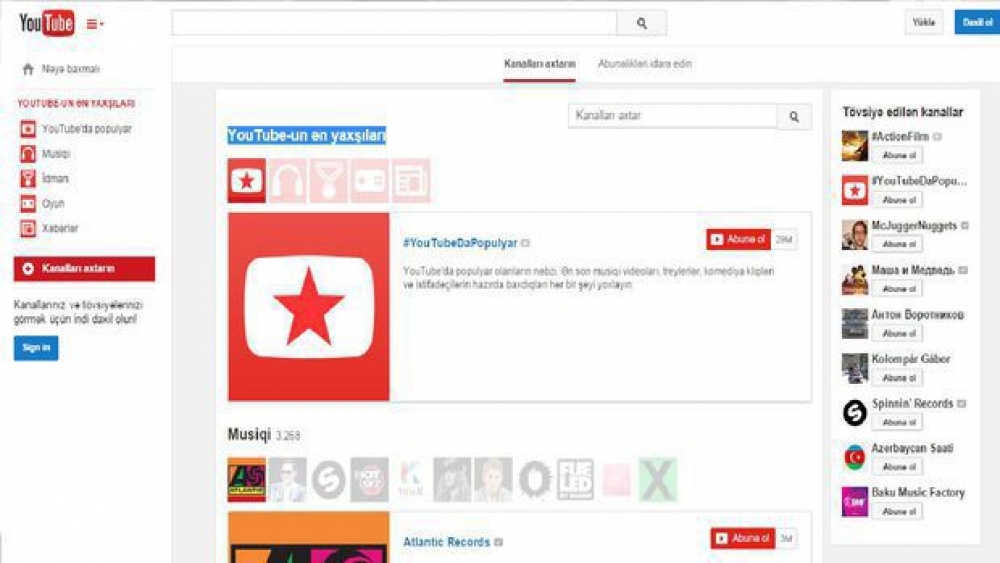Subscribe to McJuggerNuggets channel

click(899, 244)
